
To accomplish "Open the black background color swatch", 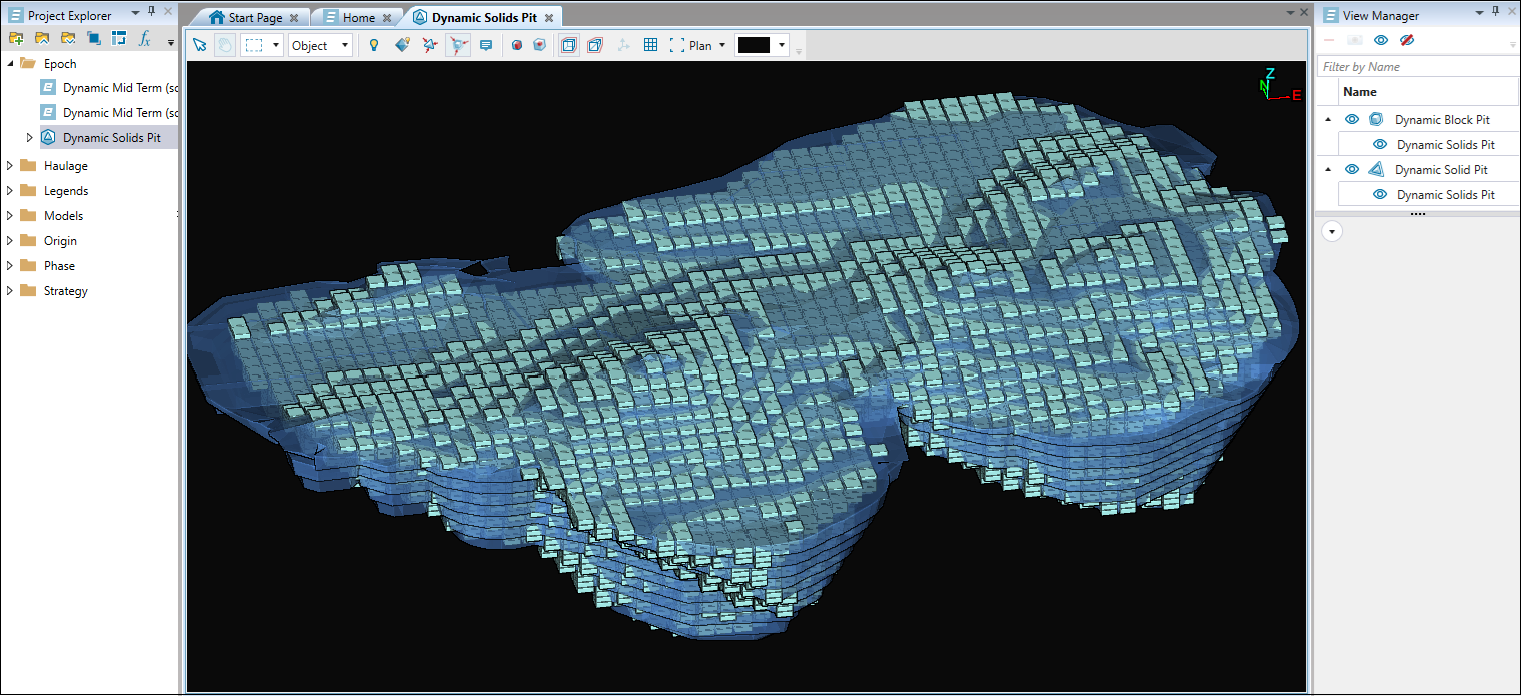I will point(753,45).
